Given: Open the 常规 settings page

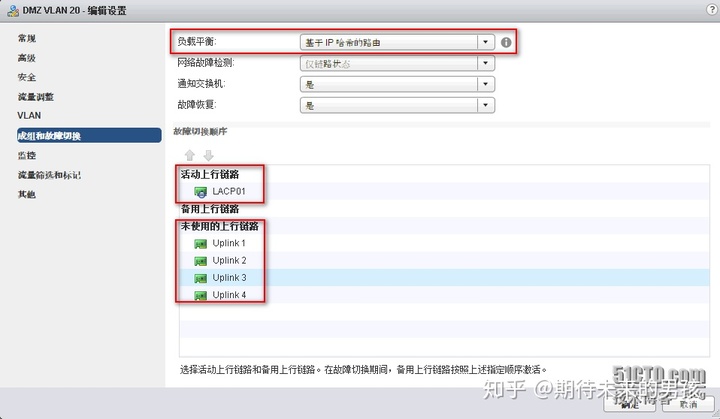Looking at the screenshot, I should tap(27, 39).
